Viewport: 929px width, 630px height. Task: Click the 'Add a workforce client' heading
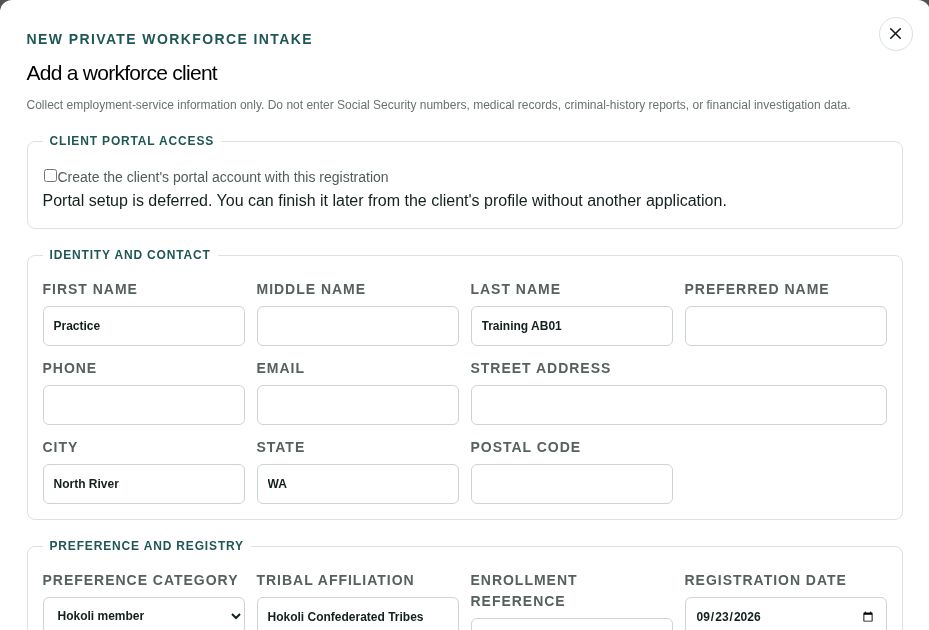tap(122, 73)
